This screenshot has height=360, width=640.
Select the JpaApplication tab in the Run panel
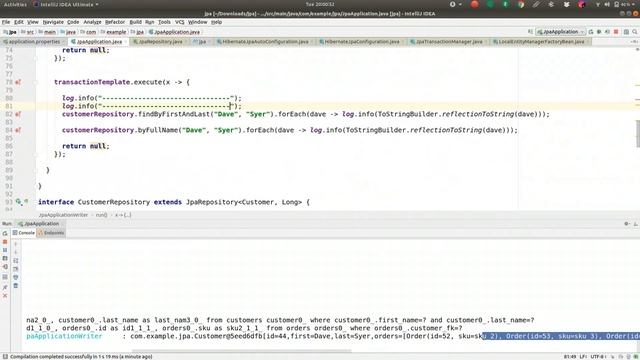click(x=39, y=224)
